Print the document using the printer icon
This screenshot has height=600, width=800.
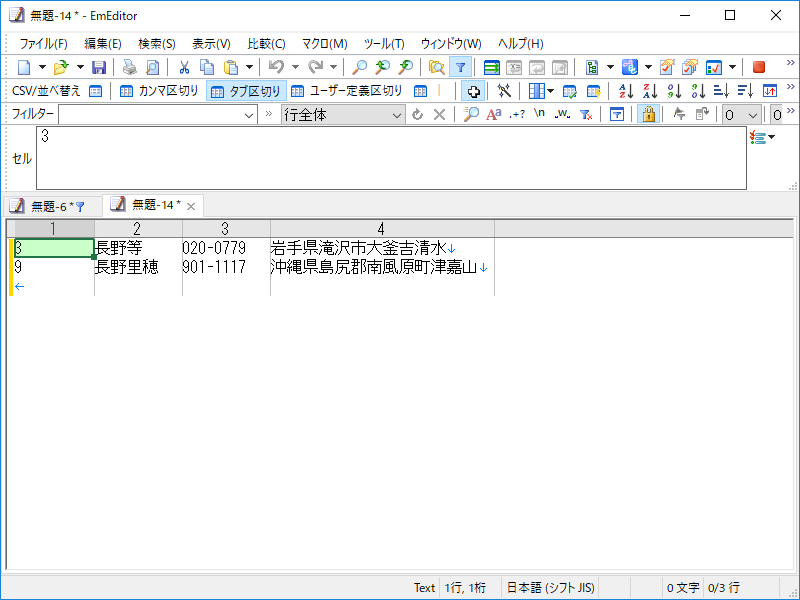click(x=130, y=67)
